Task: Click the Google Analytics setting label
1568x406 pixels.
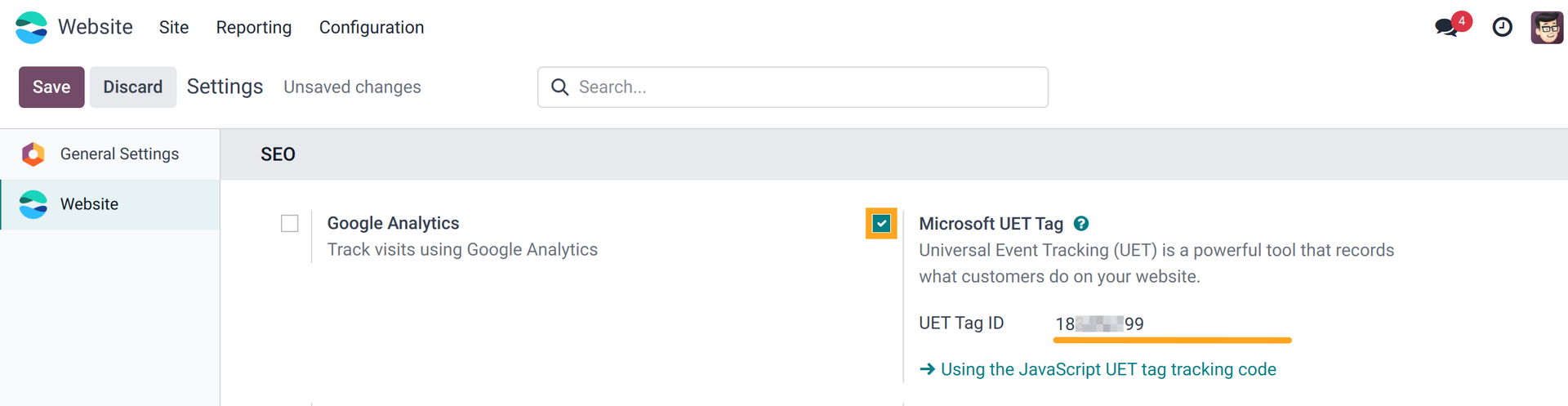Action: [393, 223]
